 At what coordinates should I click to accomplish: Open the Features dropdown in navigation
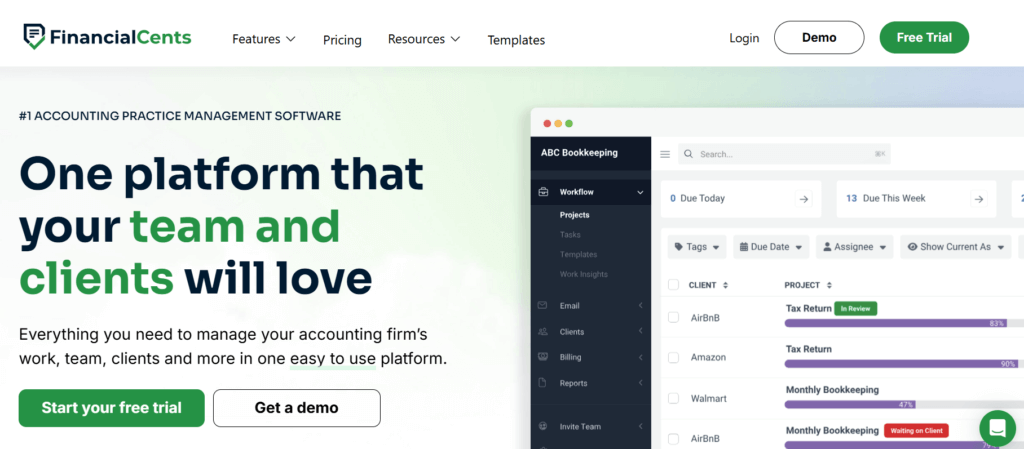click(263, 39)
